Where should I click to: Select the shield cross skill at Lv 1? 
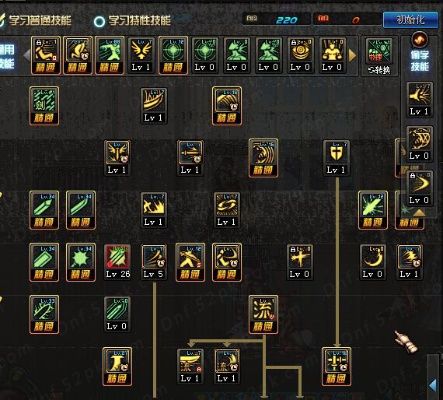coord(336,158)
